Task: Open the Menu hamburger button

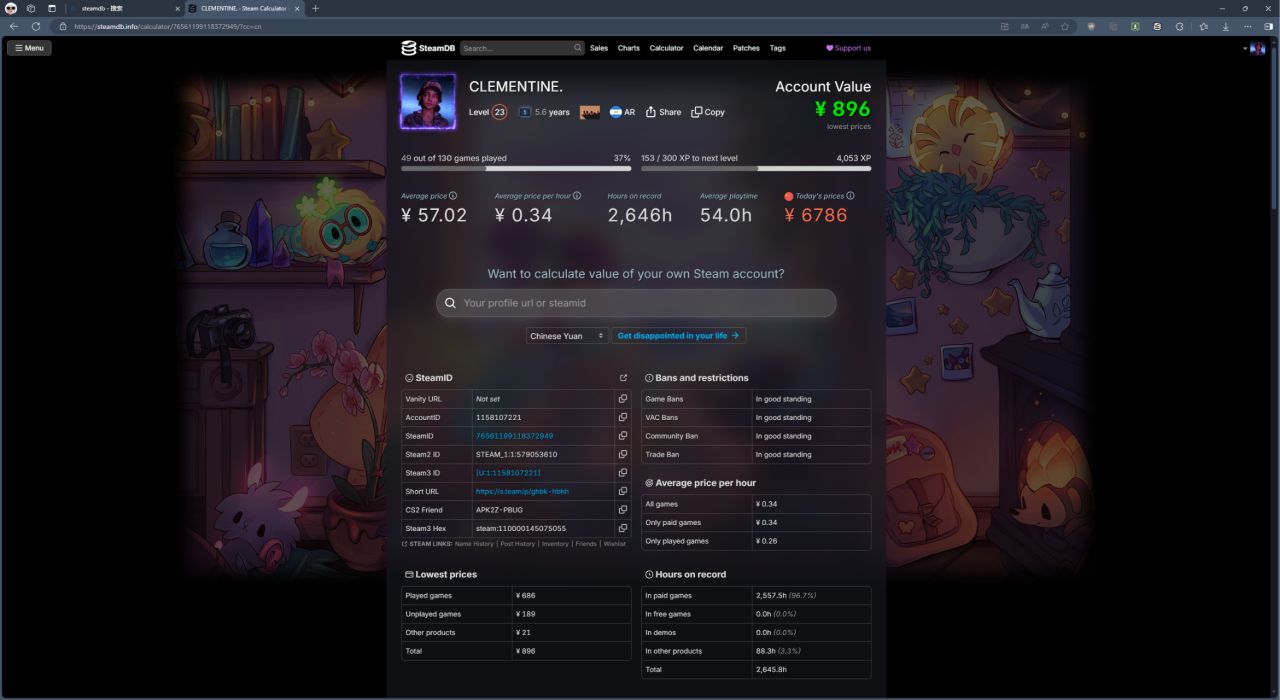Action: coord(29,48)
